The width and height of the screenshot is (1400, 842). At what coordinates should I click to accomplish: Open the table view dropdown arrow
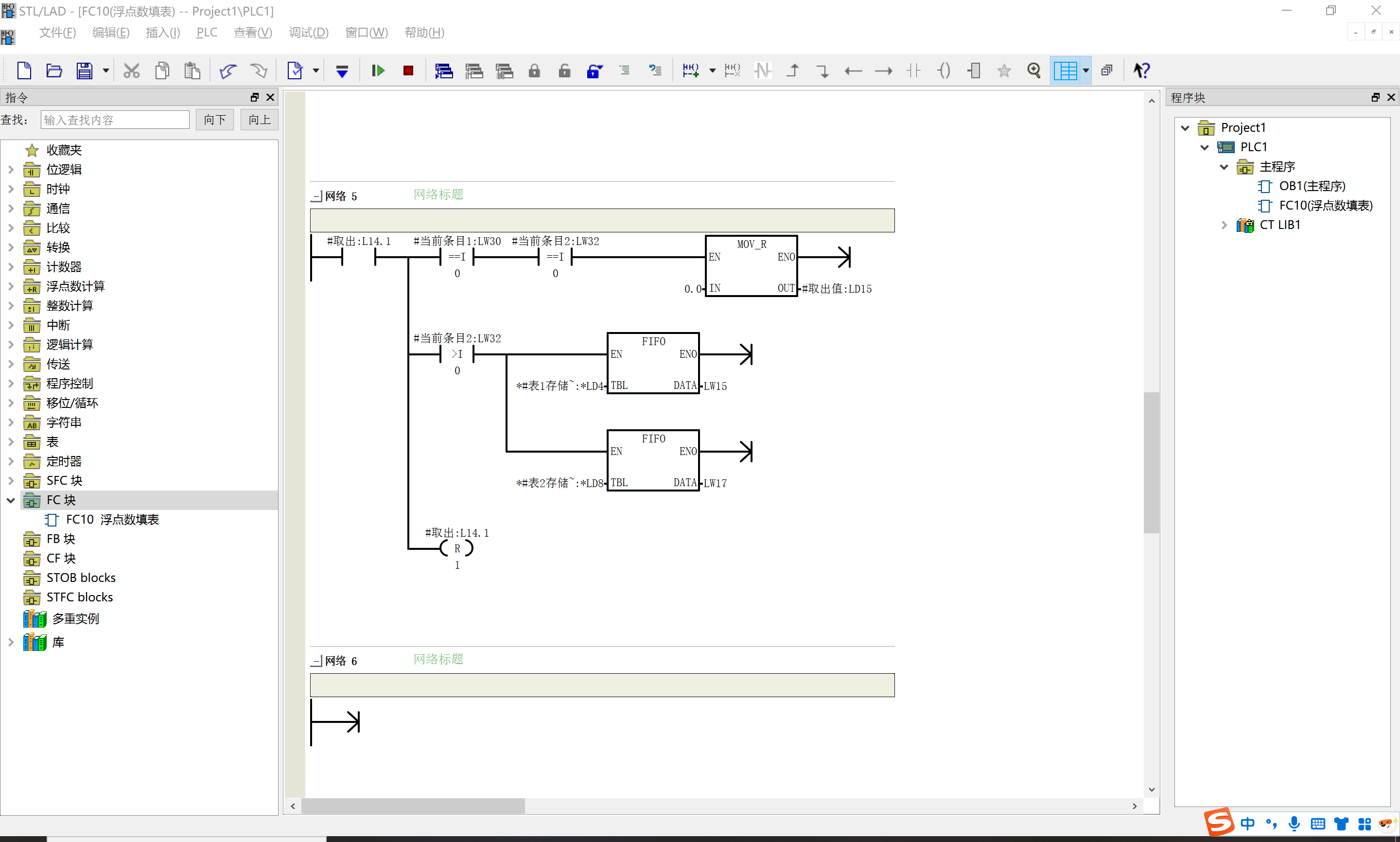(1086, 70)
